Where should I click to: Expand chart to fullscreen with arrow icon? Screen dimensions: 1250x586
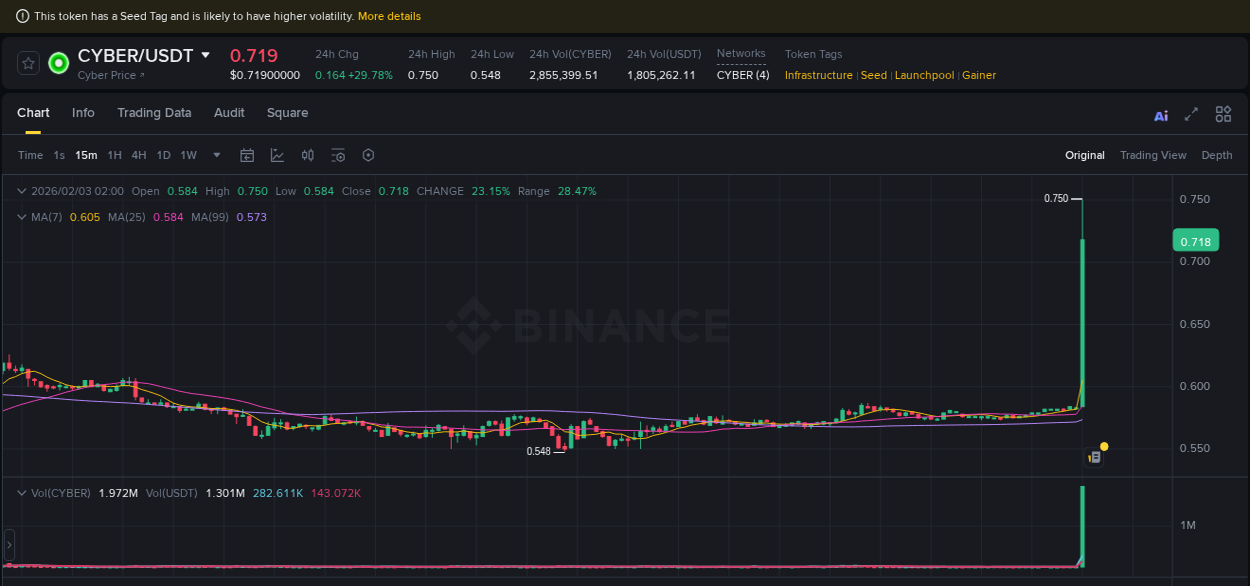click(1191, 114)
